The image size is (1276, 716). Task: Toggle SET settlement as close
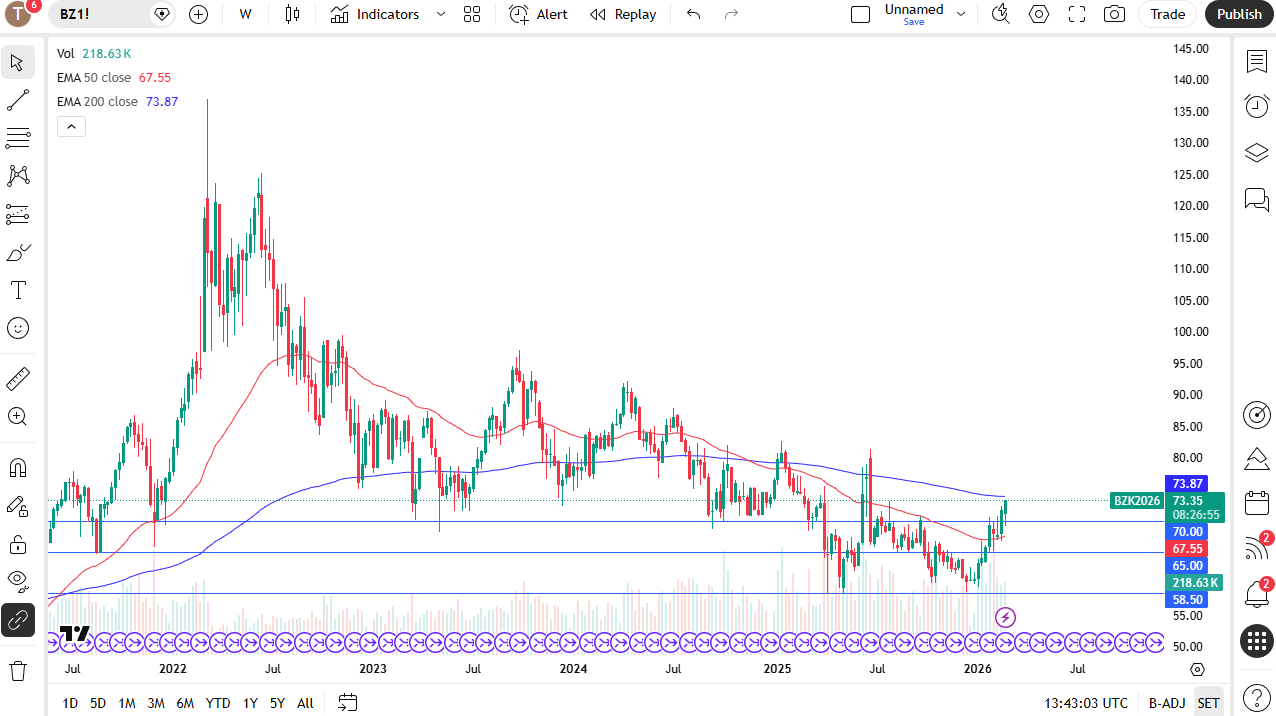tap(1208, 703)
